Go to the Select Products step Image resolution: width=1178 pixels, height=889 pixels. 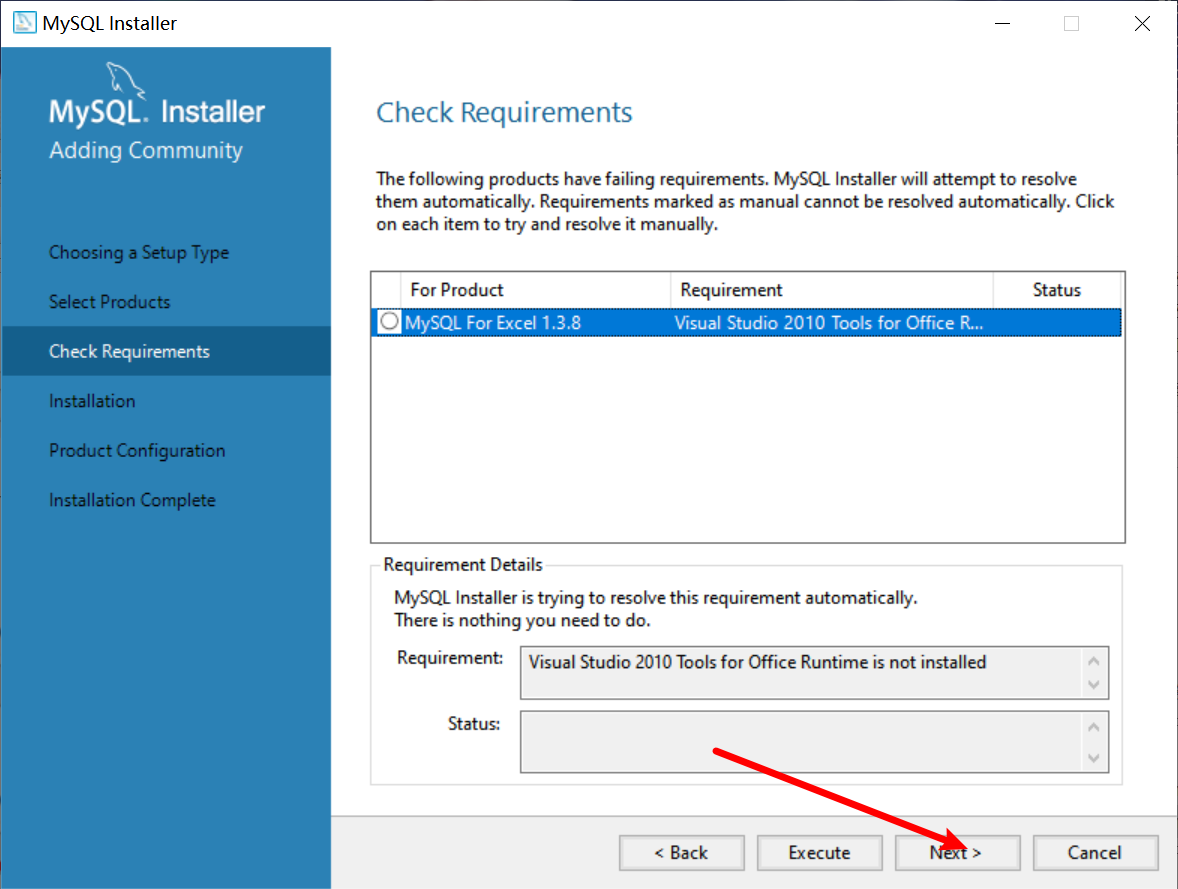110,302
